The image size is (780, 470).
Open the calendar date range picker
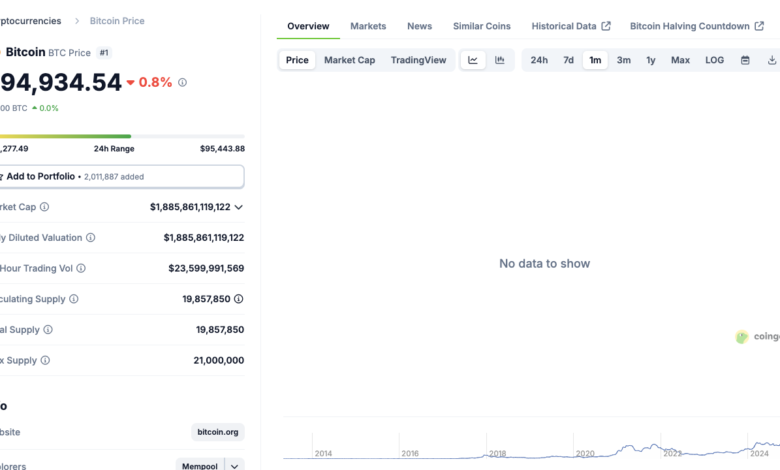coord(745,60)
